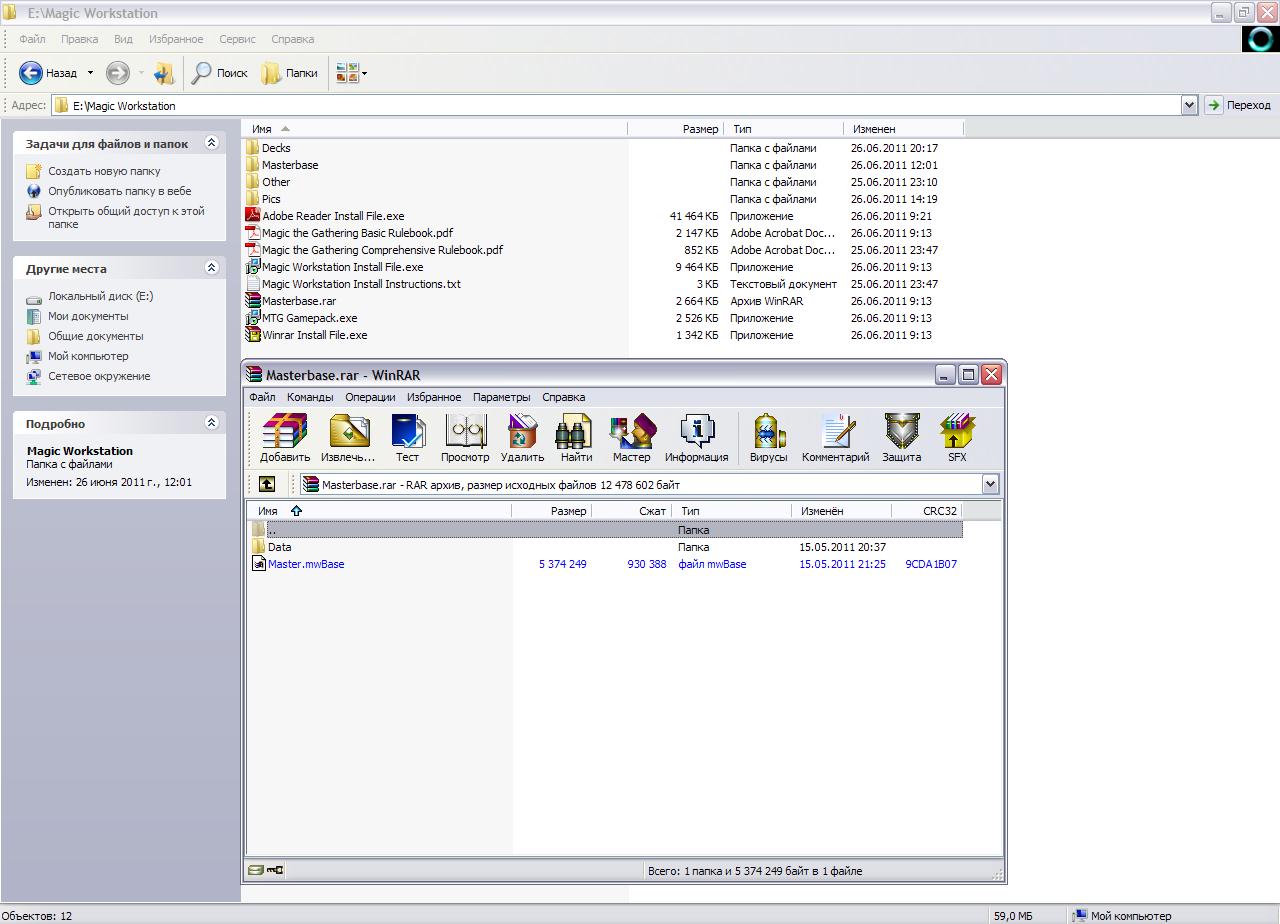Open Просмотр (View) in WinRAR toolbar

tap(465, 439)
